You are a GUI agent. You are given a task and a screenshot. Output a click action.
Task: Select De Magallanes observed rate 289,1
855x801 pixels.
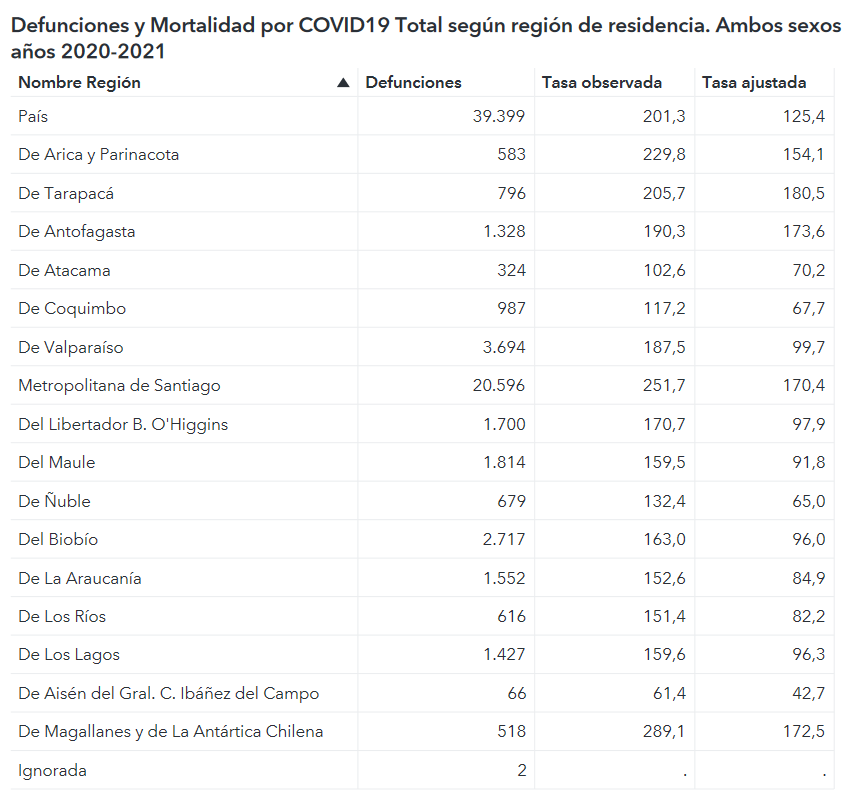coord(664,732)
